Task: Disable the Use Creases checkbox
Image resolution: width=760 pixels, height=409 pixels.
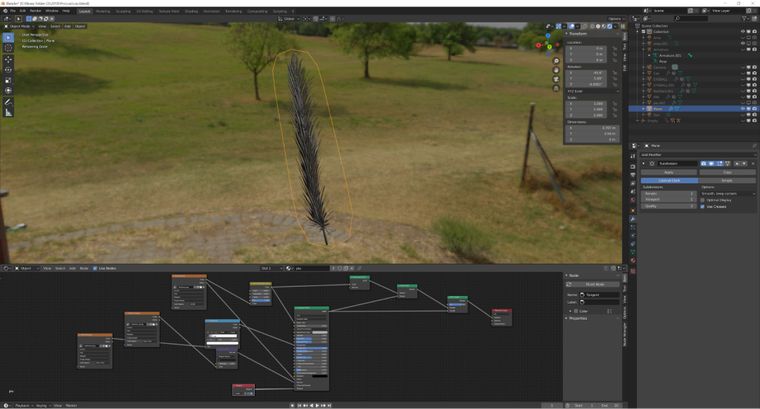Action: (702, 206)
